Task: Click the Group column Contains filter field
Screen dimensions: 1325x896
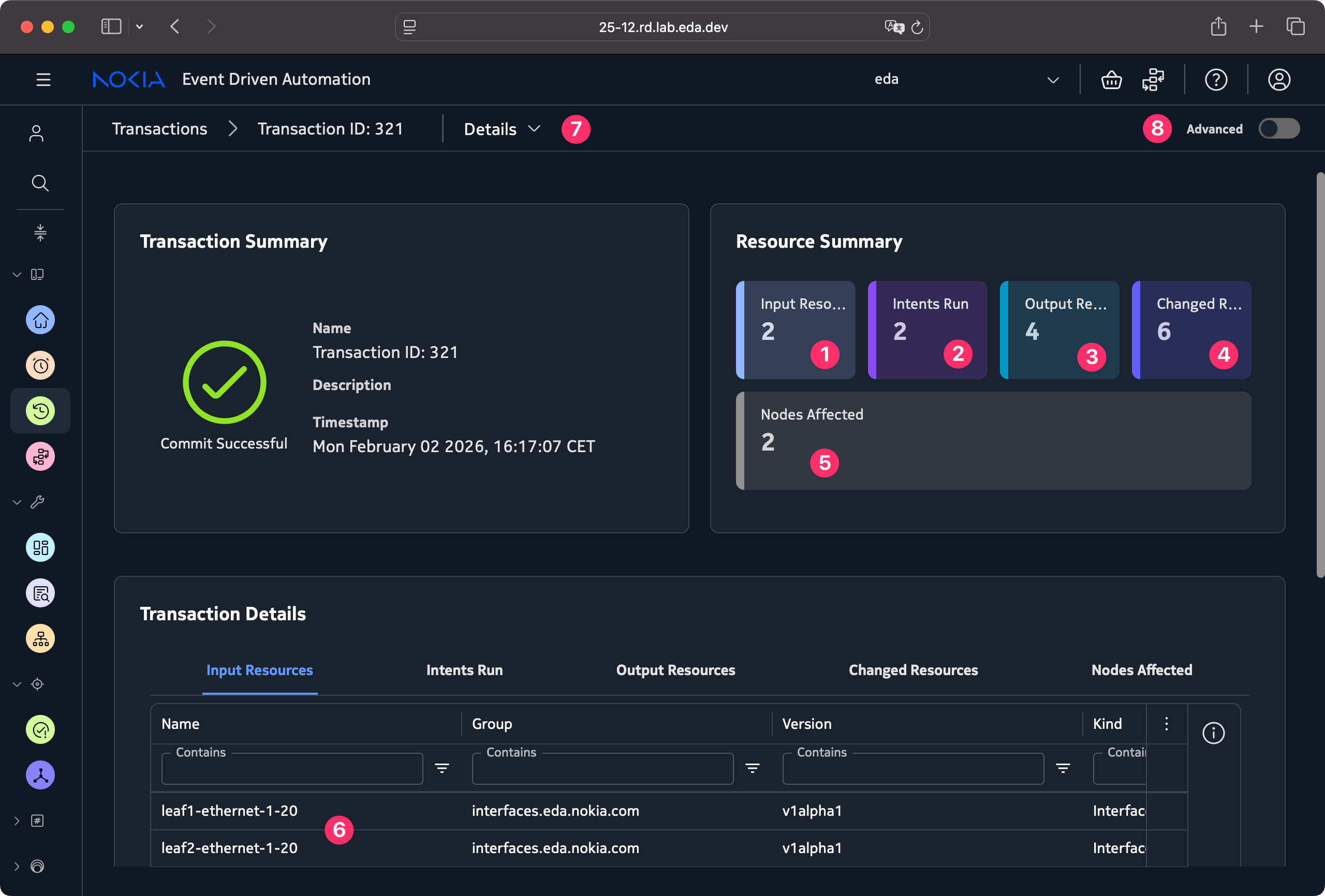Action: point(602,769)
